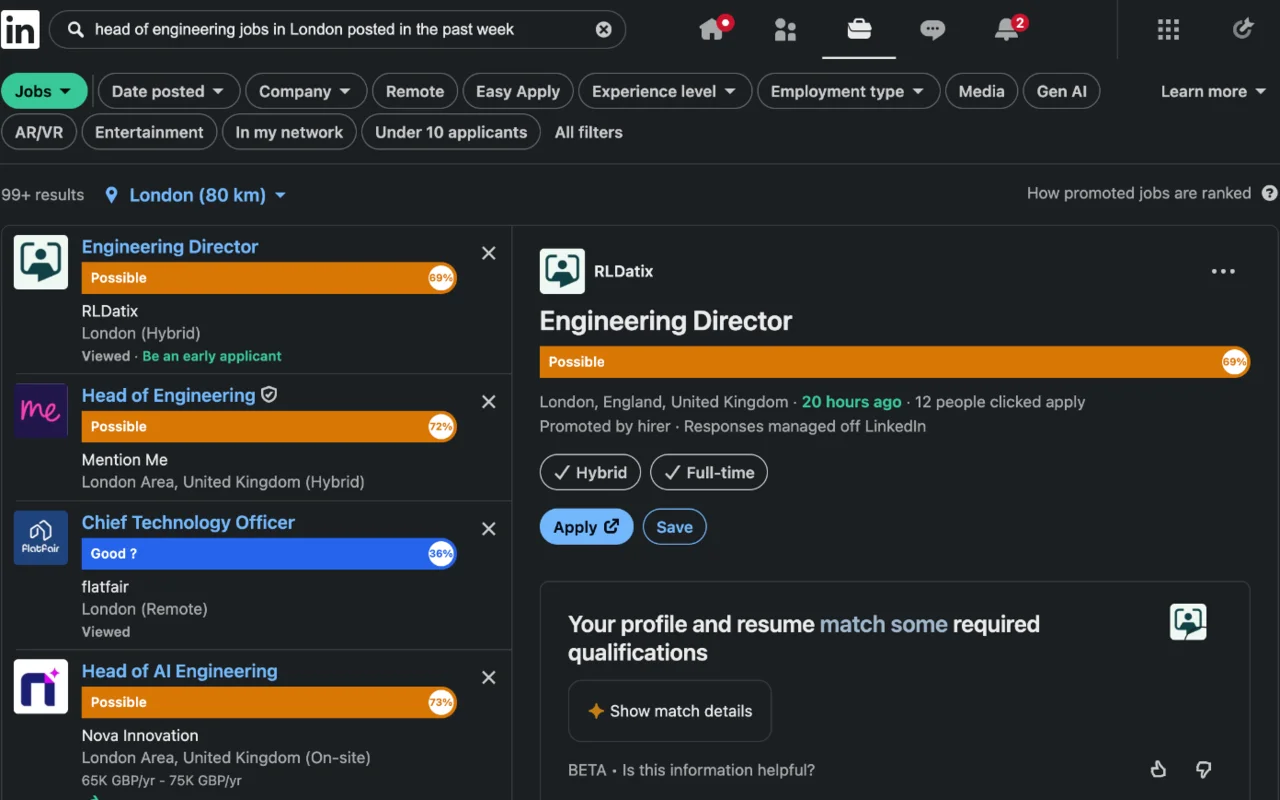Open the Jobs category dropdown
Viewport: 1280px width, 800px height.
44,91
